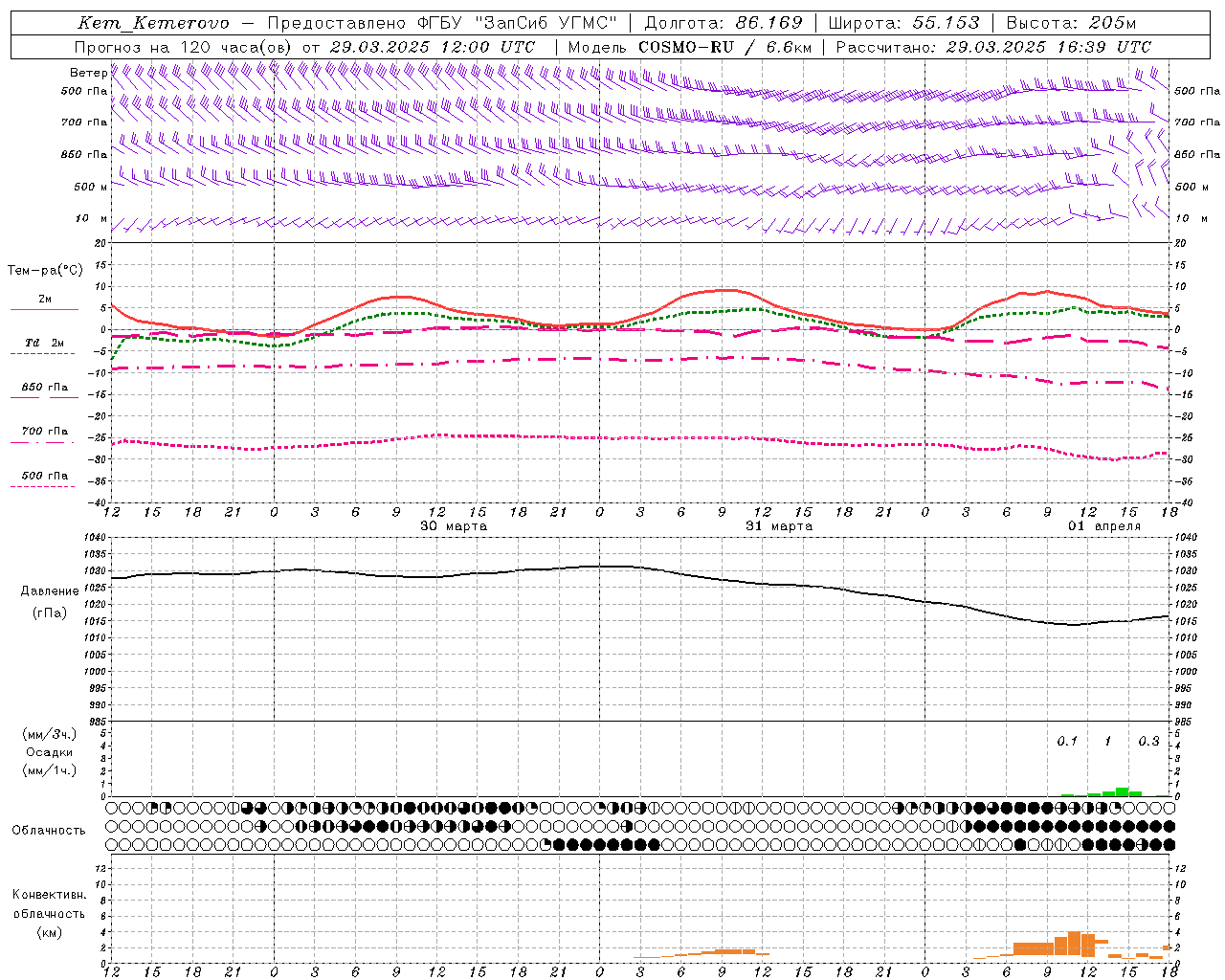Click the '700 гПа' temperature legend entry
Image resolution: width=1225 pixels, height=980 pixels.
pyautogui.click(x=44, y=434)
